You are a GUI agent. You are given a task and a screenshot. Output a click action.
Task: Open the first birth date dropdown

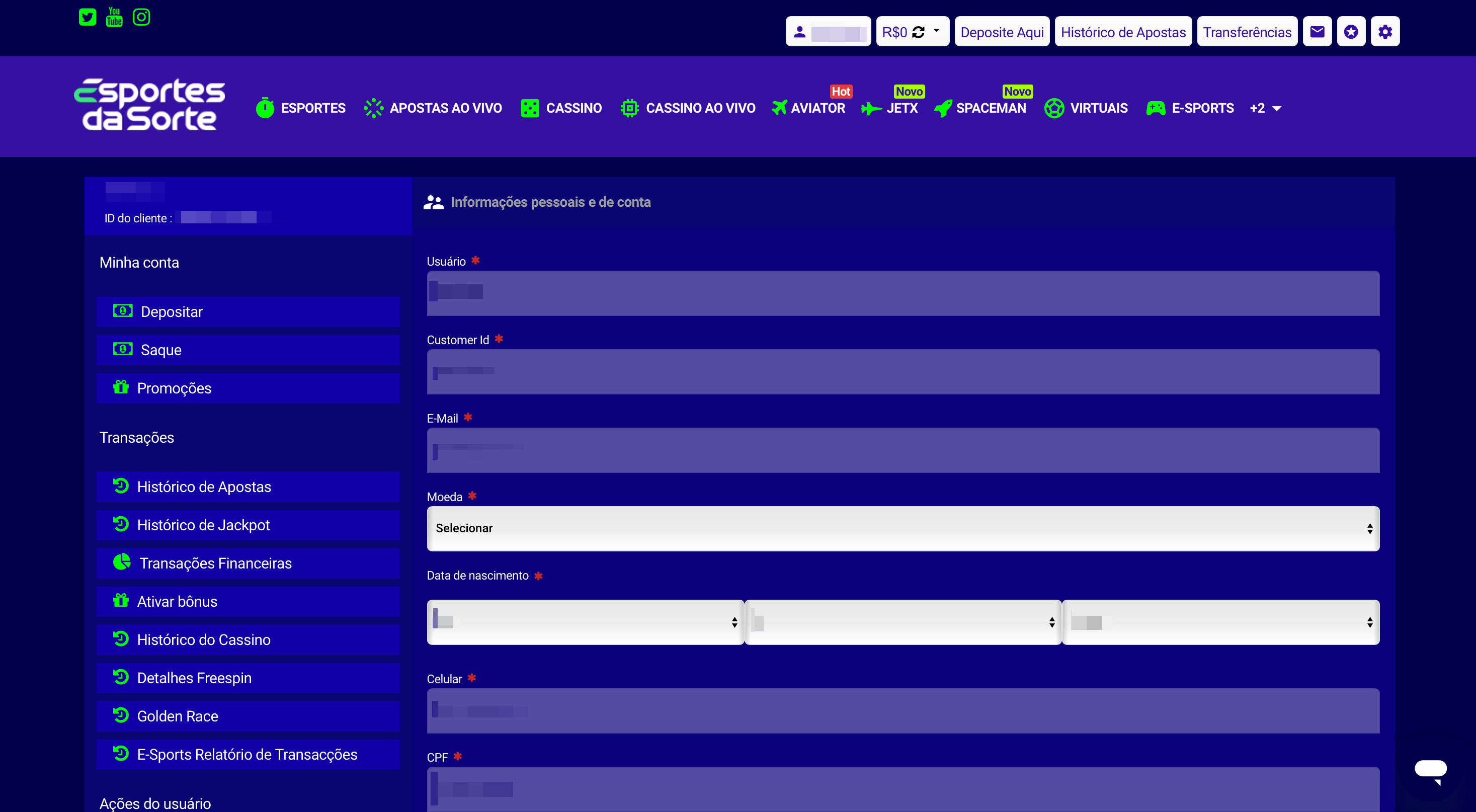[585, 622]
